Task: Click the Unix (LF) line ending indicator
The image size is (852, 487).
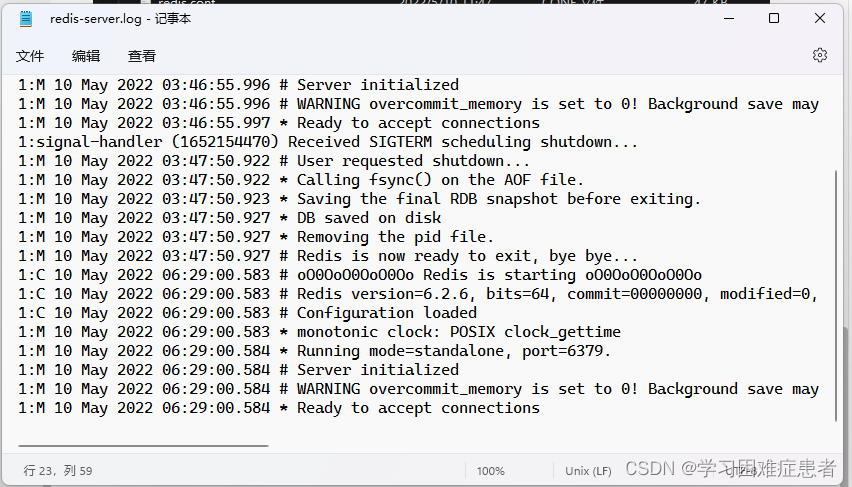Action: click(588, 470)
